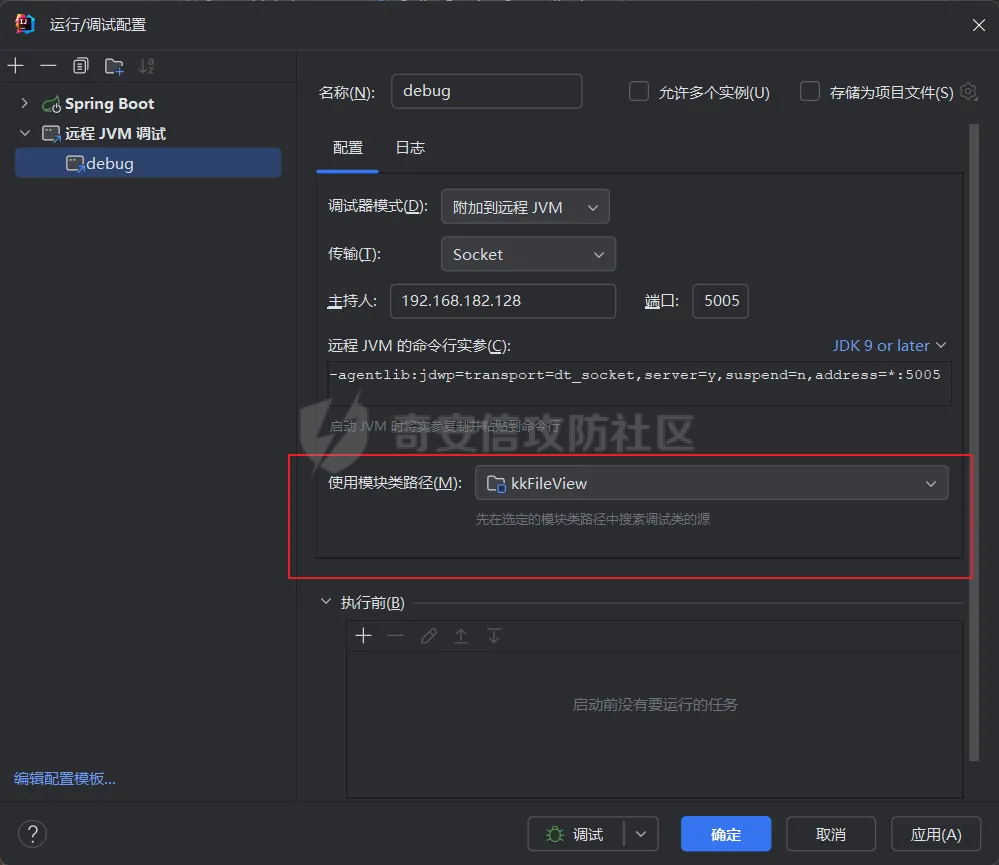Open the kkFileView module classpath dropdown
The width and height of the screenshot is (999, 865).
tap(711, 483)
